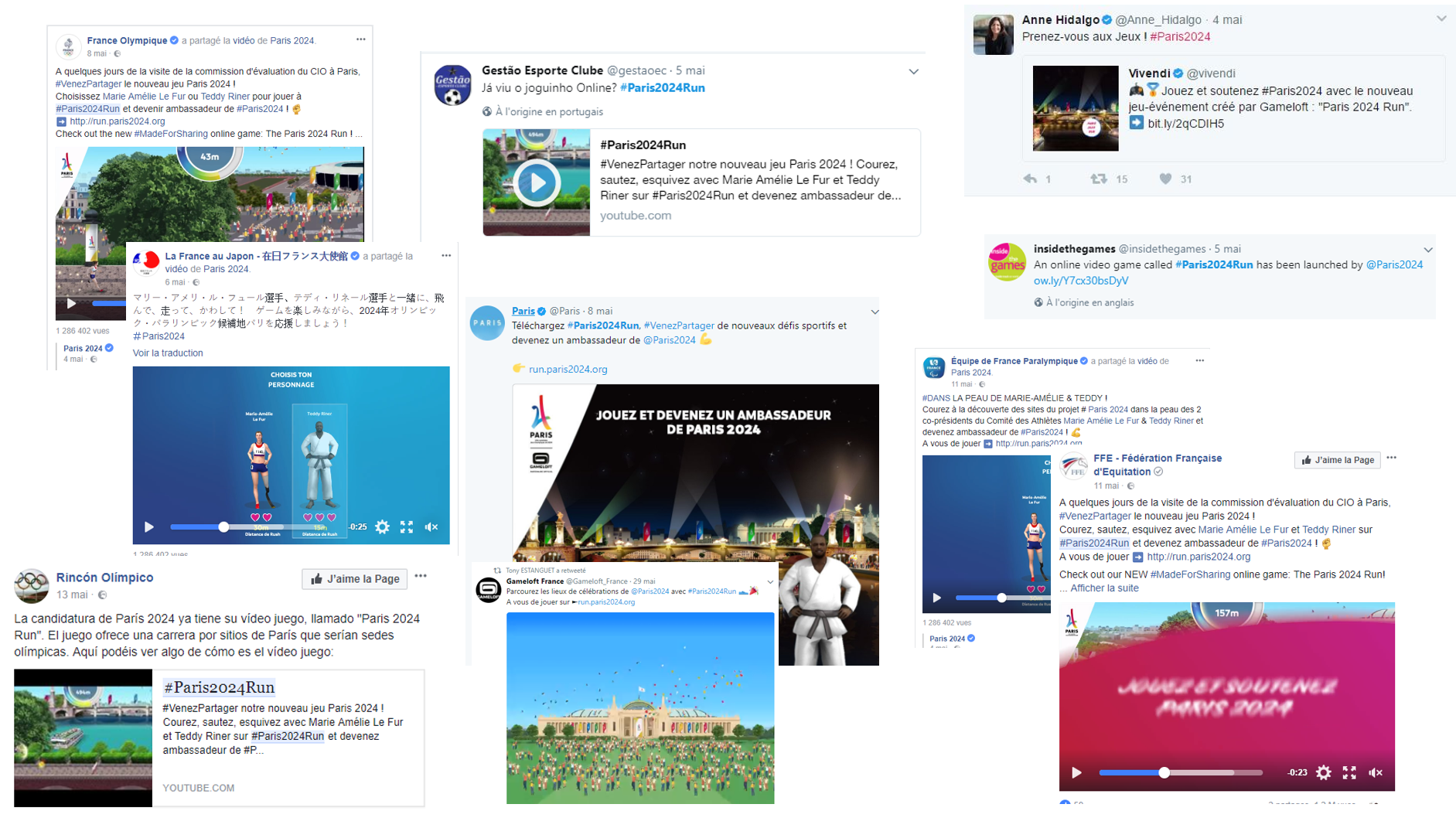Open the @Paris2024 mention in insidethegames tweet

click(x=1394, y=264)
